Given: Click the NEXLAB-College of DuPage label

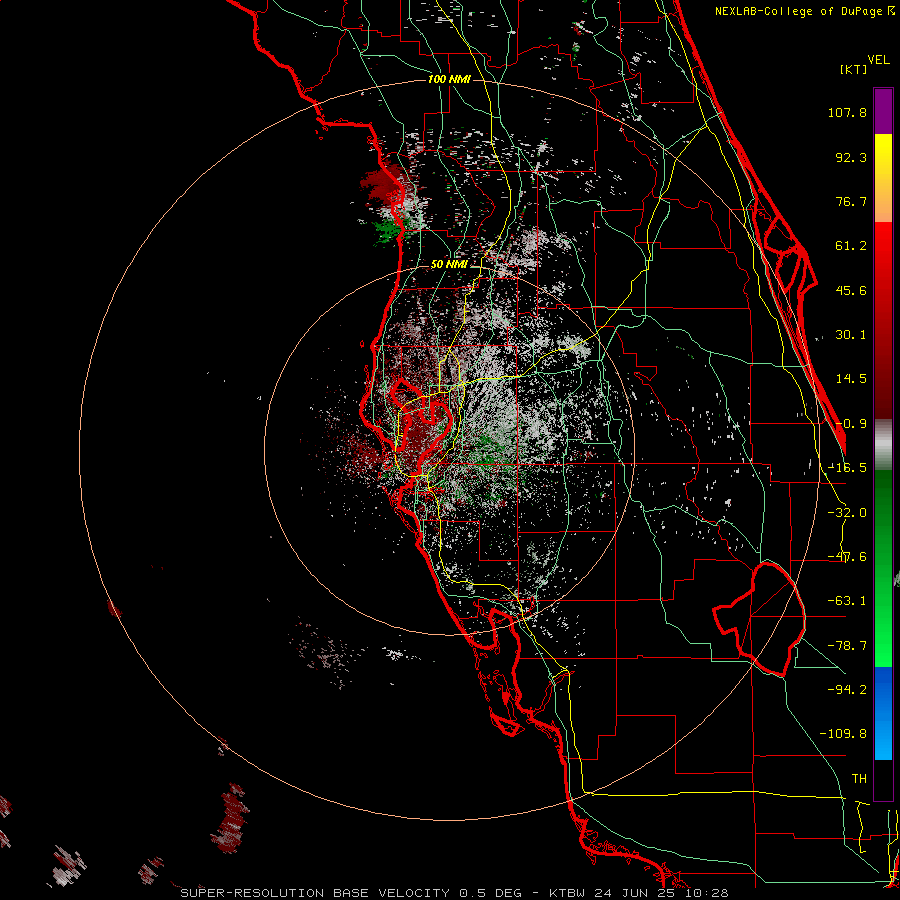Looking at the screenshot, I should click(798, 11).
